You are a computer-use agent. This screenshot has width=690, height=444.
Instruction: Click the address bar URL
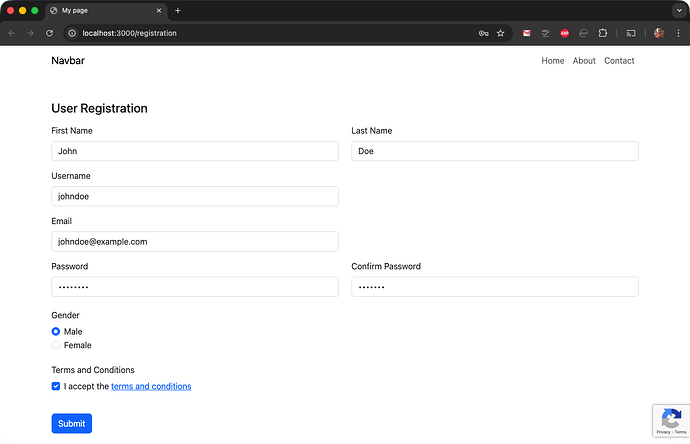click(x=129, y=33)
